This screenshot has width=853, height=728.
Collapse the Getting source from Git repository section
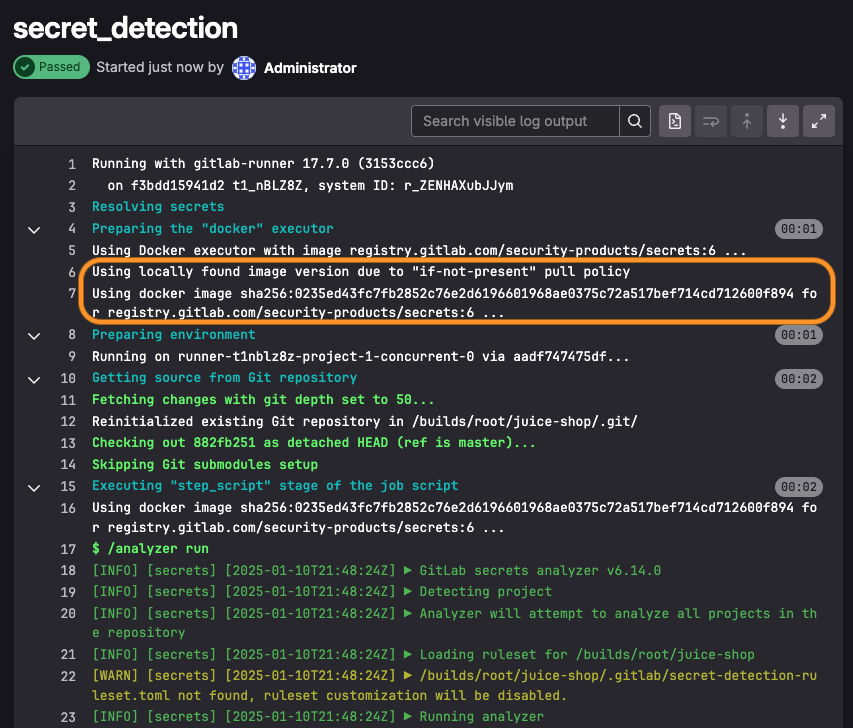[34, 379]
